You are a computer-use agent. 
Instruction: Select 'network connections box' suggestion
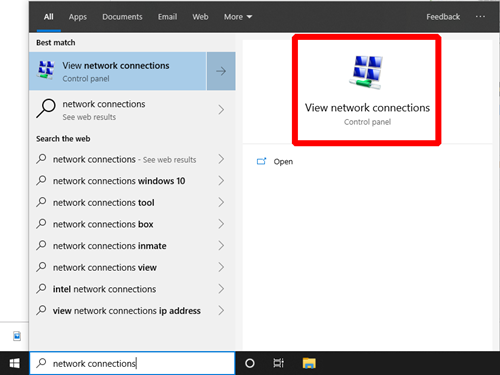(132, 224)
